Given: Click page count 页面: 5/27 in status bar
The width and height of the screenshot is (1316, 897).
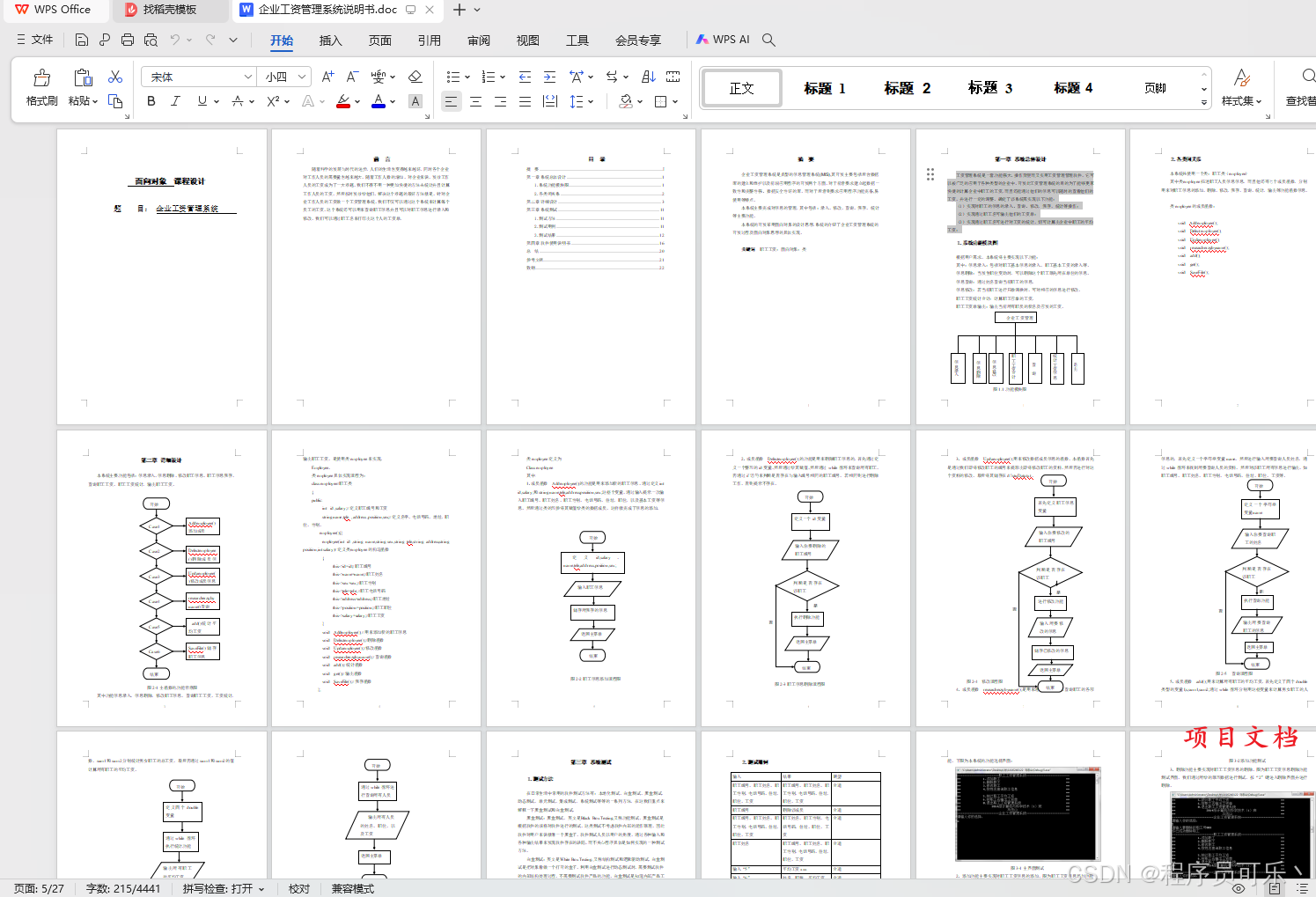Looking at the screenshot, I should coord(40,888).
